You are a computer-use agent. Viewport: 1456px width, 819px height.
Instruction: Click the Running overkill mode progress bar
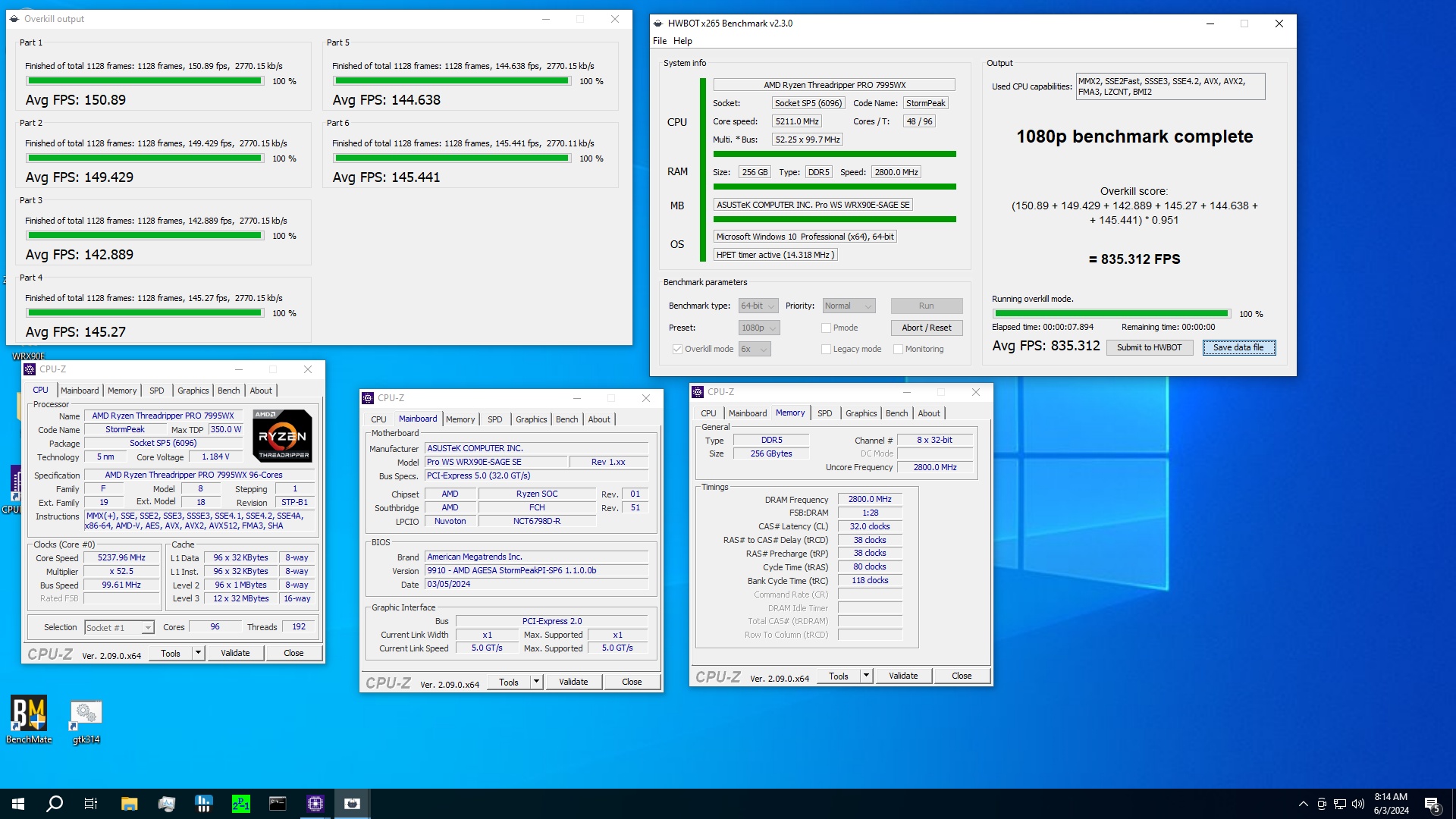tap(1112, 314)
